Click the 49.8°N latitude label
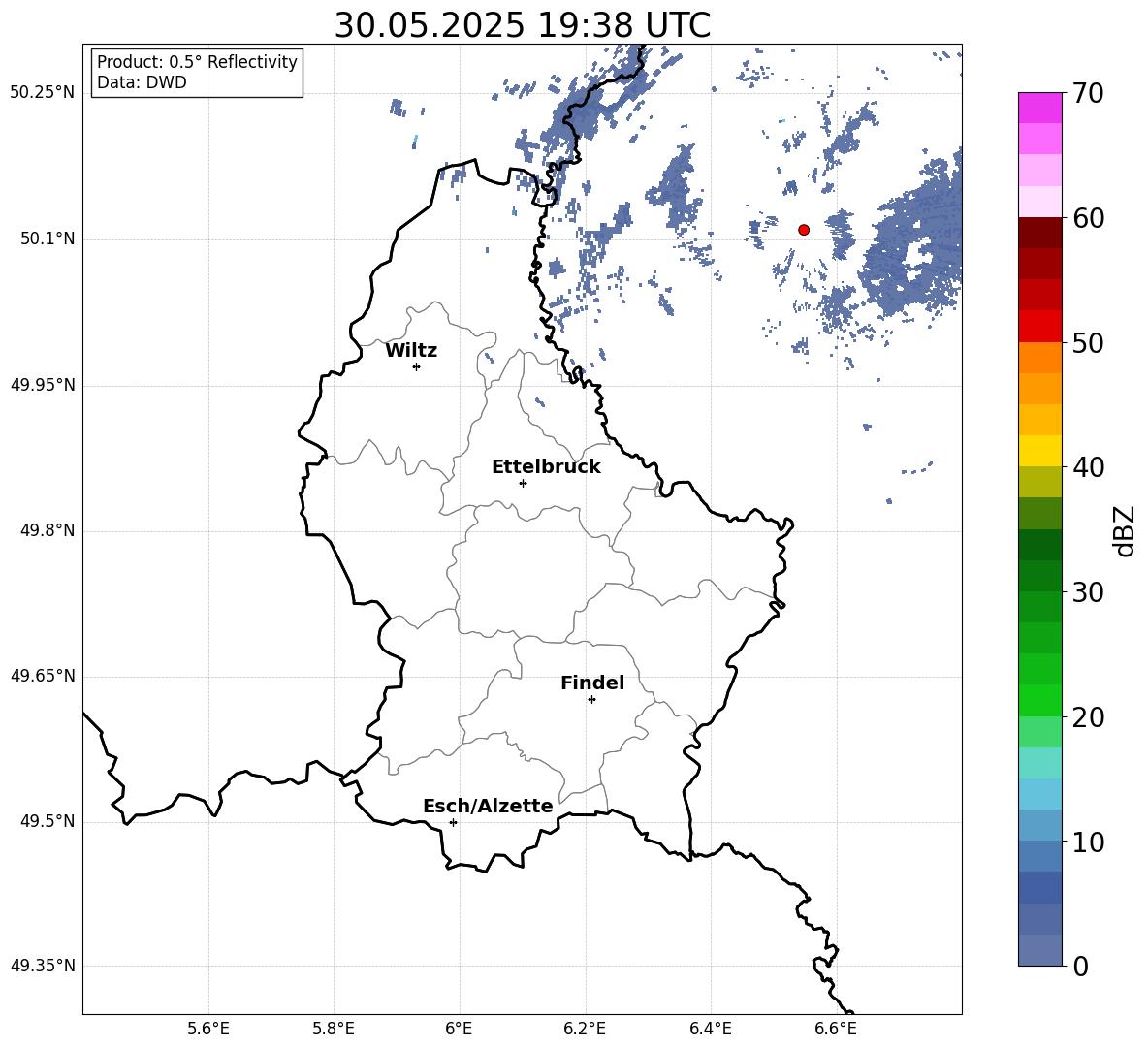The height and width of the screenshot is (1048, 1148). coord(48,530)
